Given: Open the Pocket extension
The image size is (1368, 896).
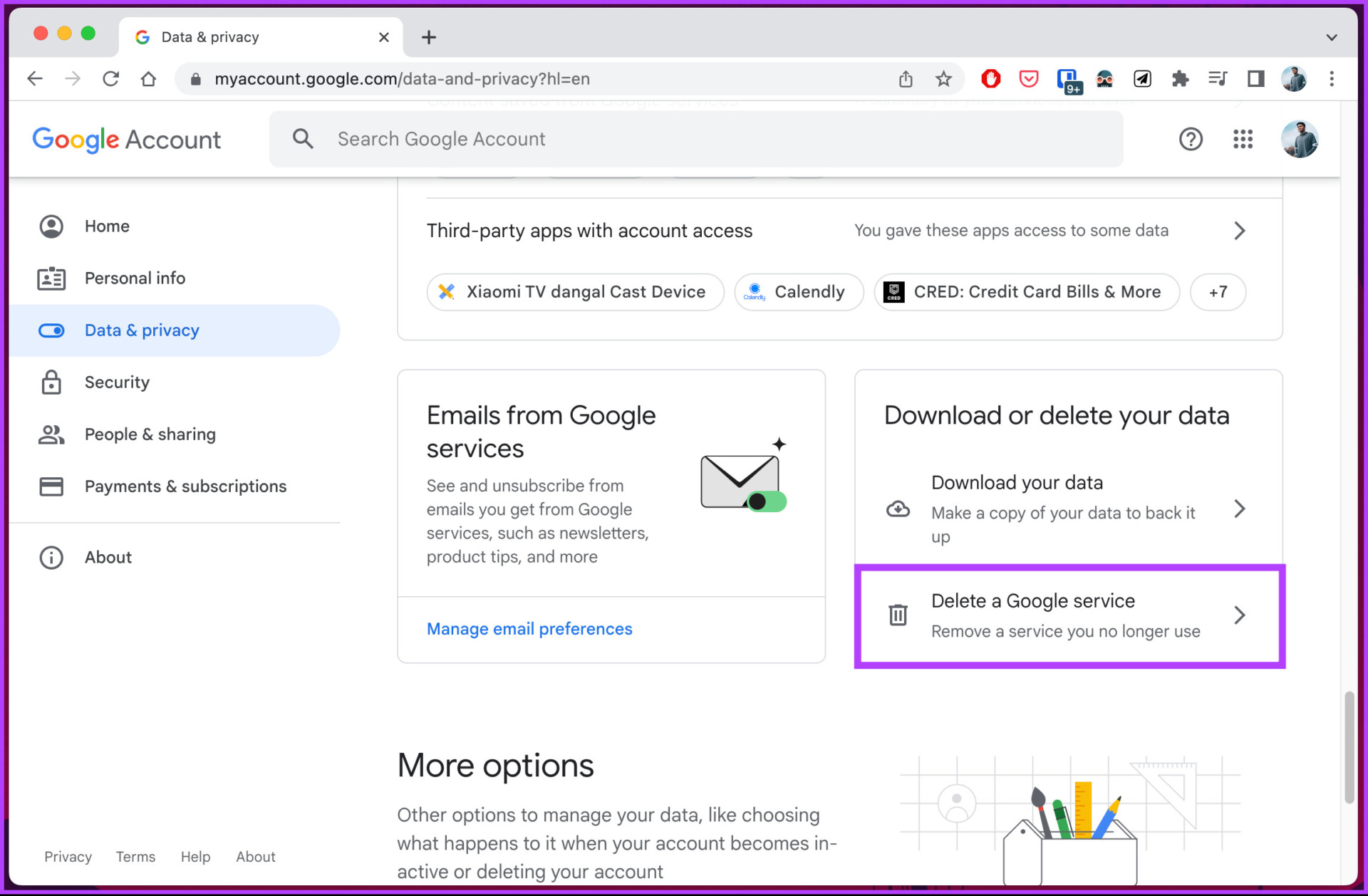Looking at the screenshot, I should coord(1028,78).
